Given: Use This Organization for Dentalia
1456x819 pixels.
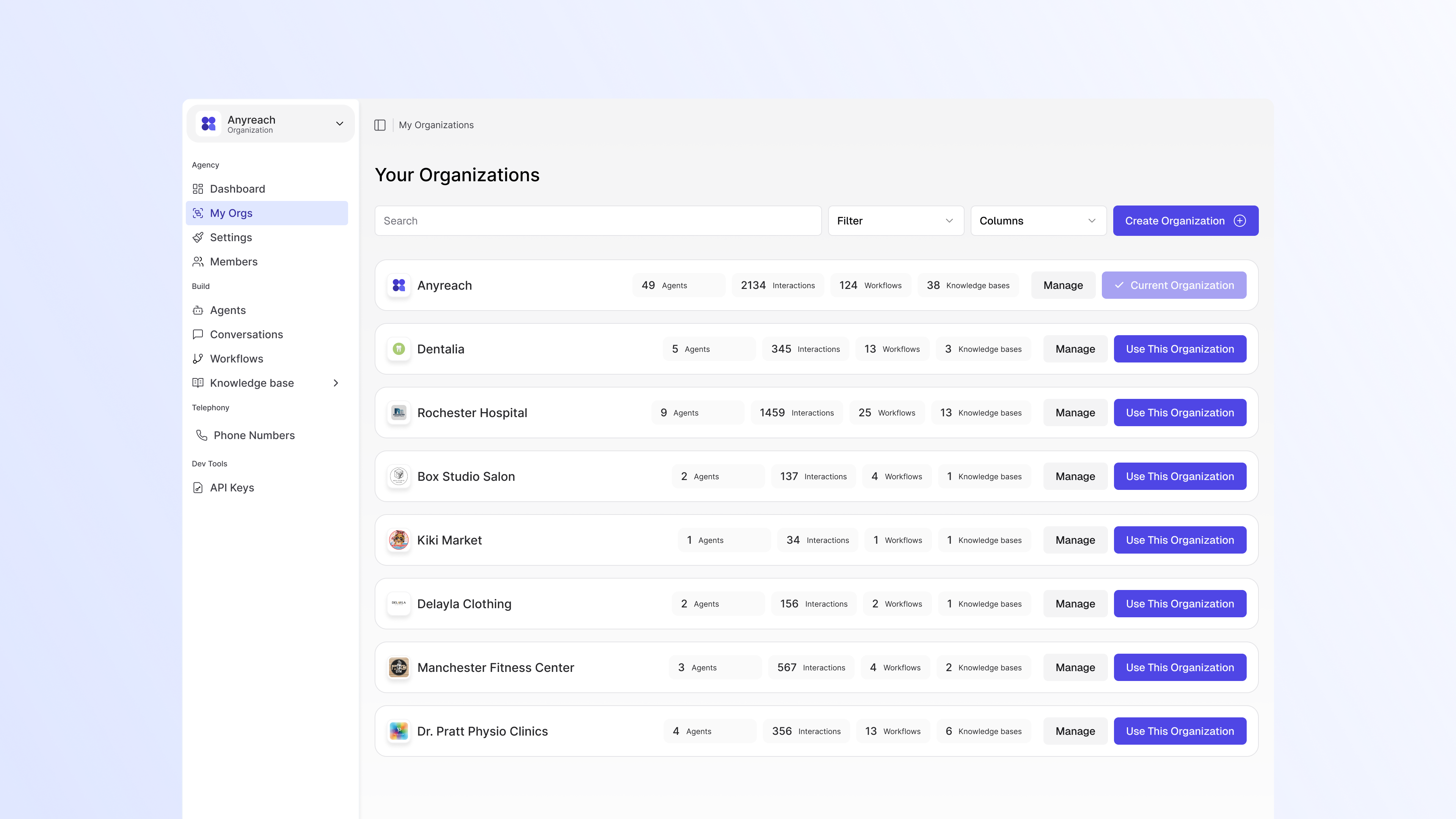Looking at the screenshot, I should pyautogui.click(x=1180, y=349).
